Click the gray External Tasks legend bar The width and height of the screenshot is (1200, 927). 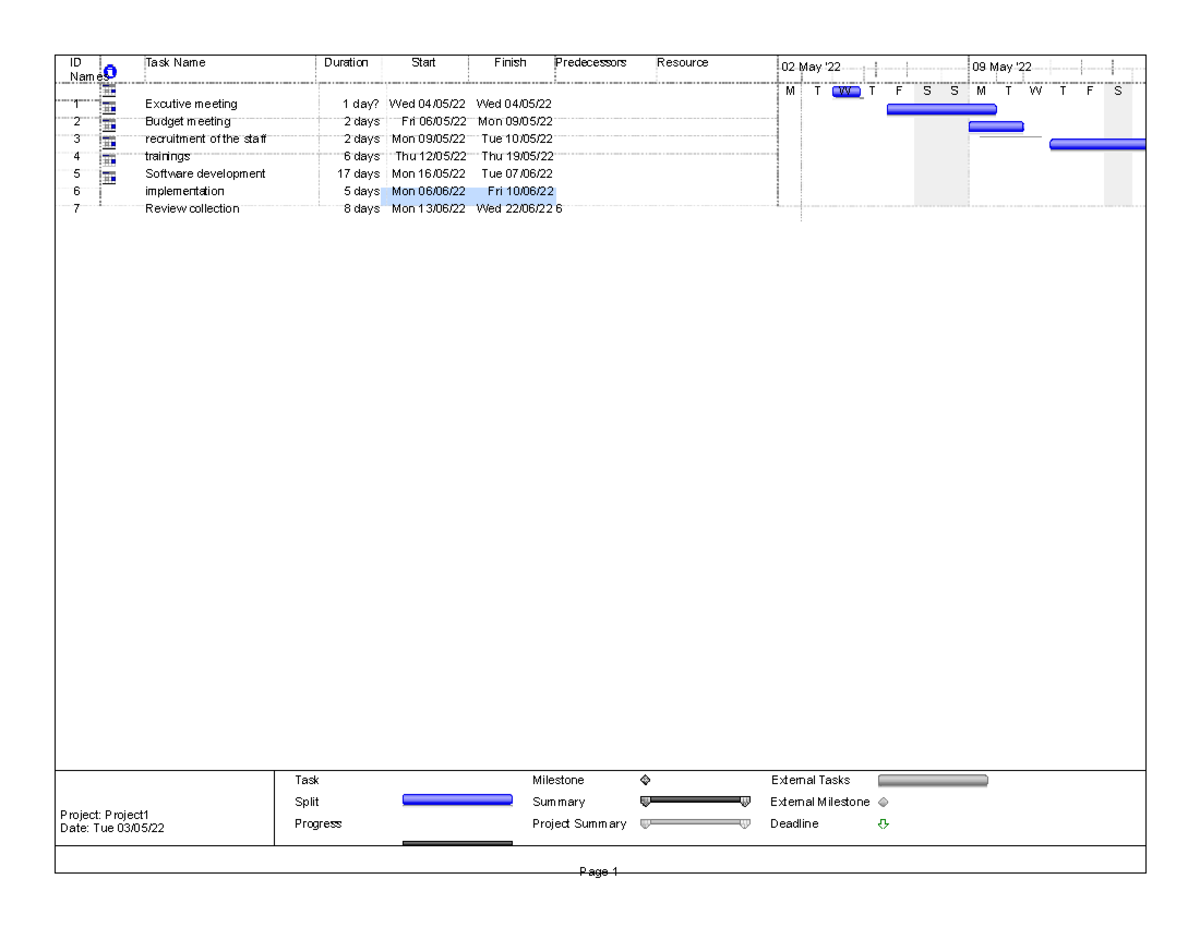932,780
